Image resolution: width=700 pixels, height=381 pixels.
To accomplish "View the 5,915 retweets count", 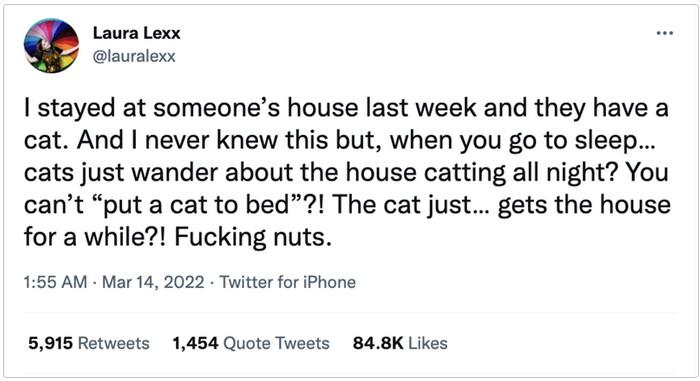I will tap(50, 343).
